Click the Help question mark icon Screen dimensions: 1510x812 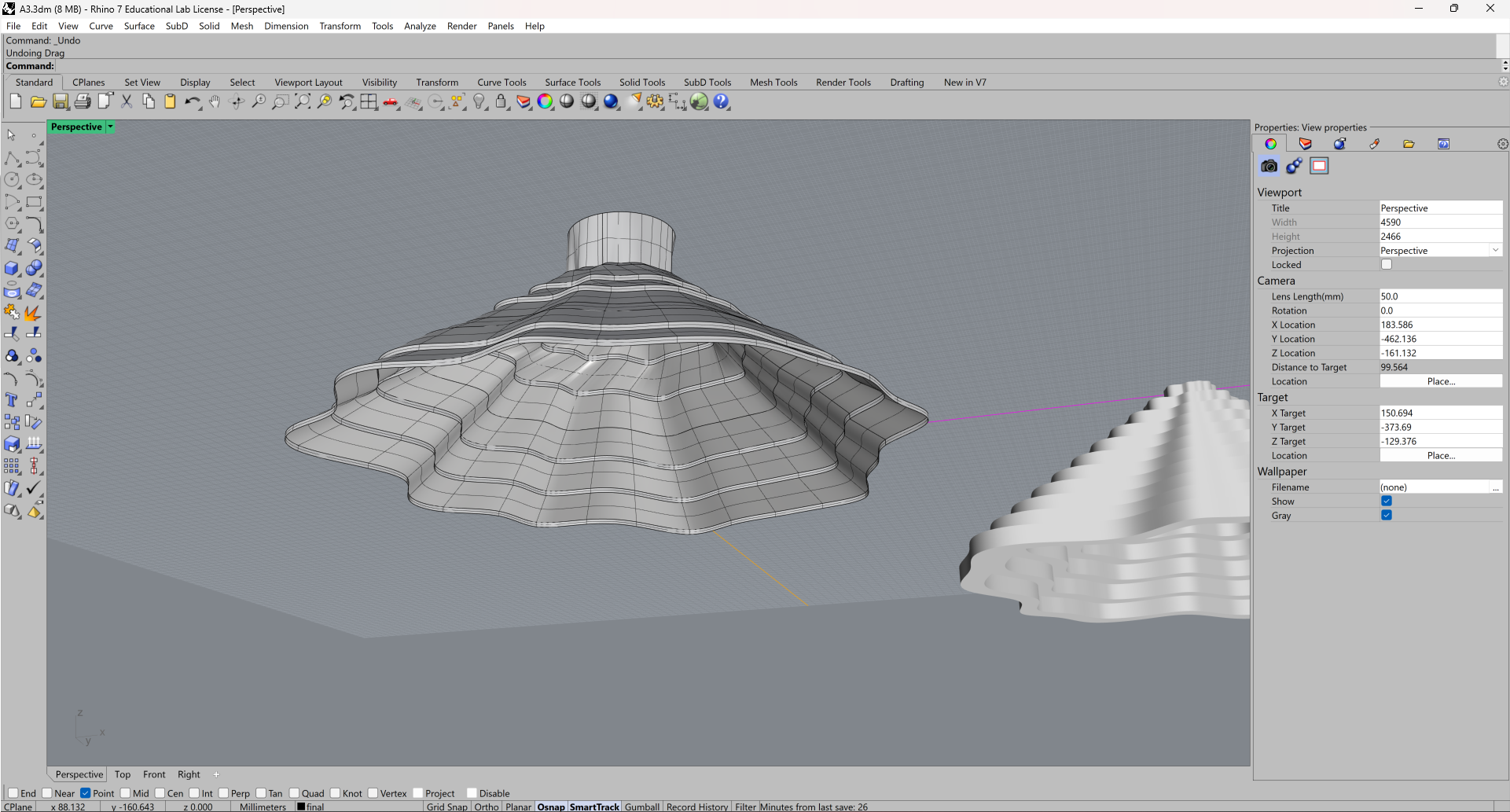pyautogui.click(x=722, y=101)
